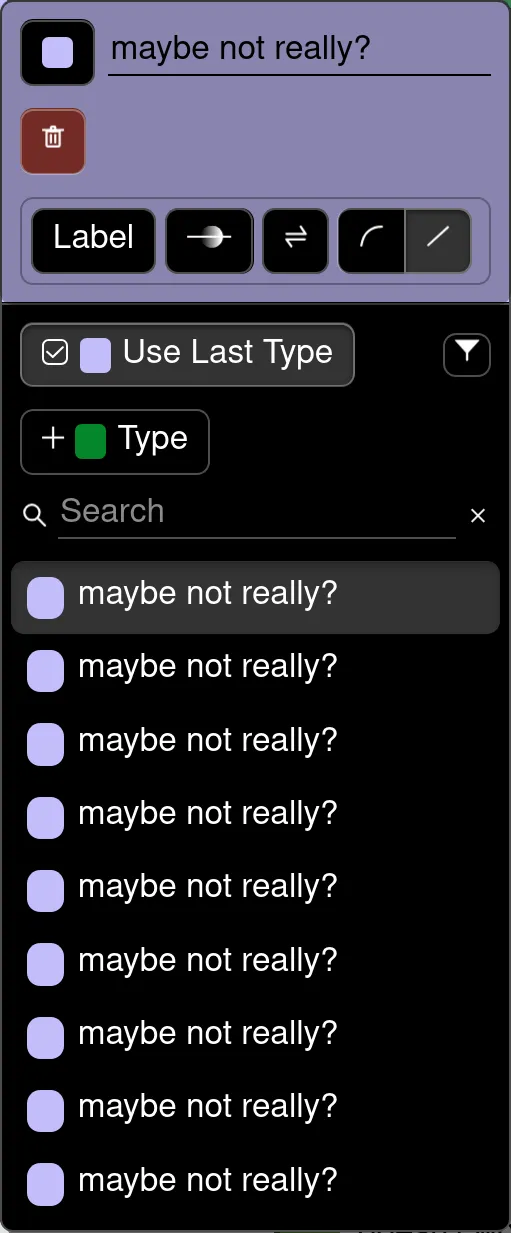511x1233 pixels.
Task: Click the color square of third list item
Action: click(x=45, y=744)
